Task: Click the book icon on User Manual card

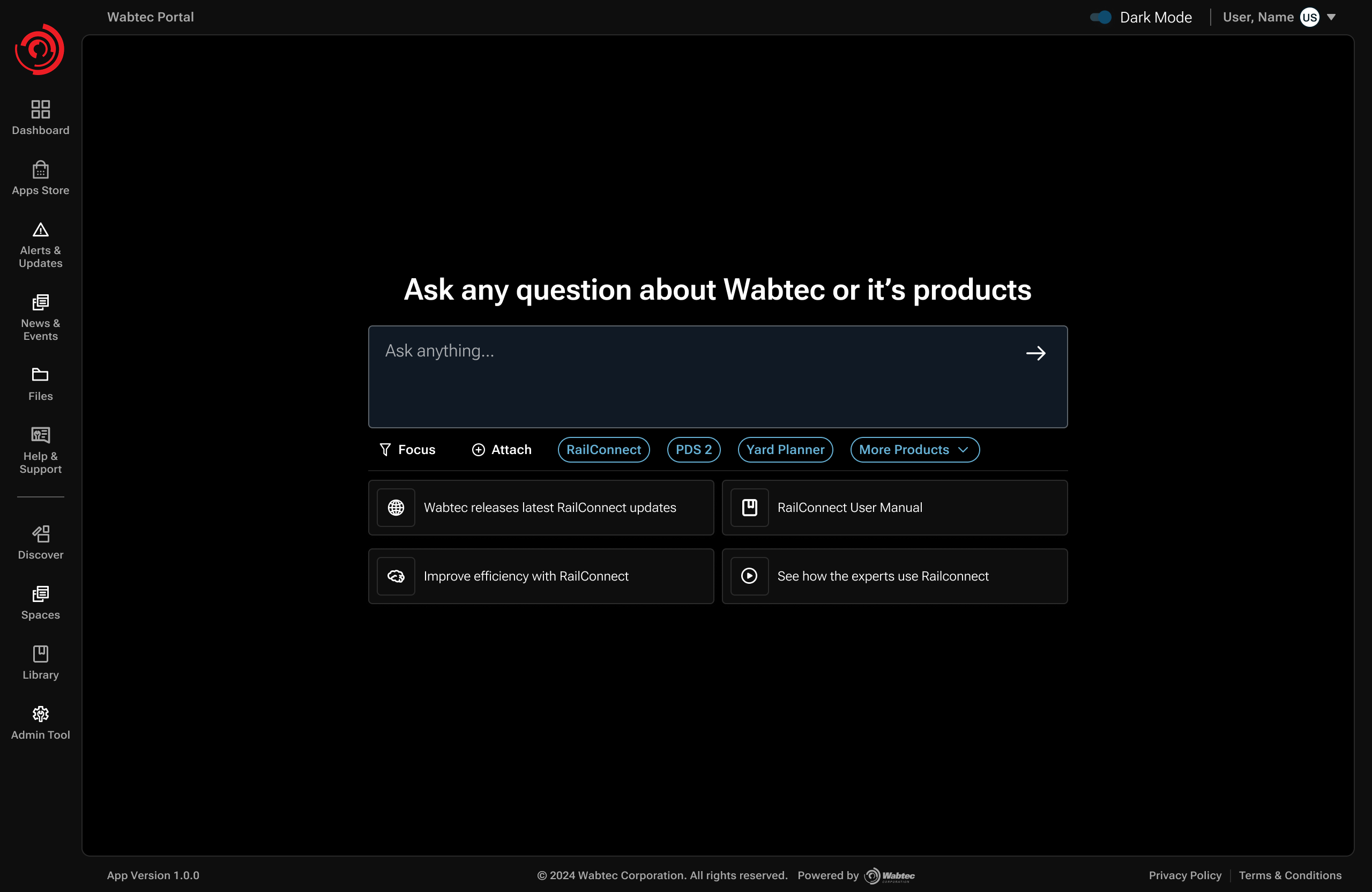Action: point(749,508)
